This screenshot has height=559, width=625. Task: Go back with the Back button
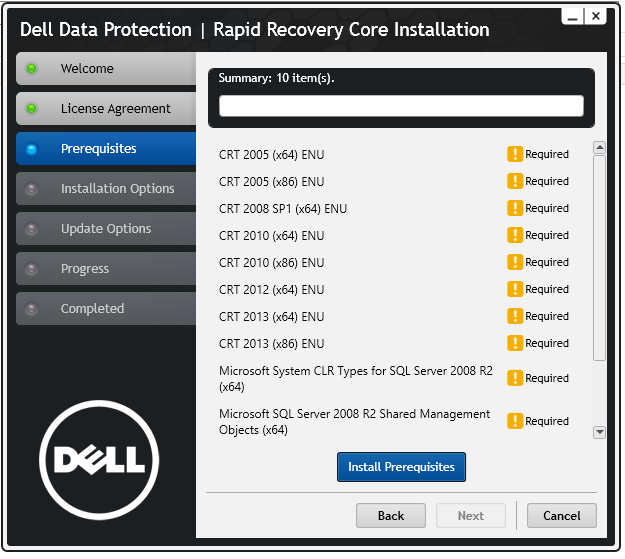[x=391, y=516]
